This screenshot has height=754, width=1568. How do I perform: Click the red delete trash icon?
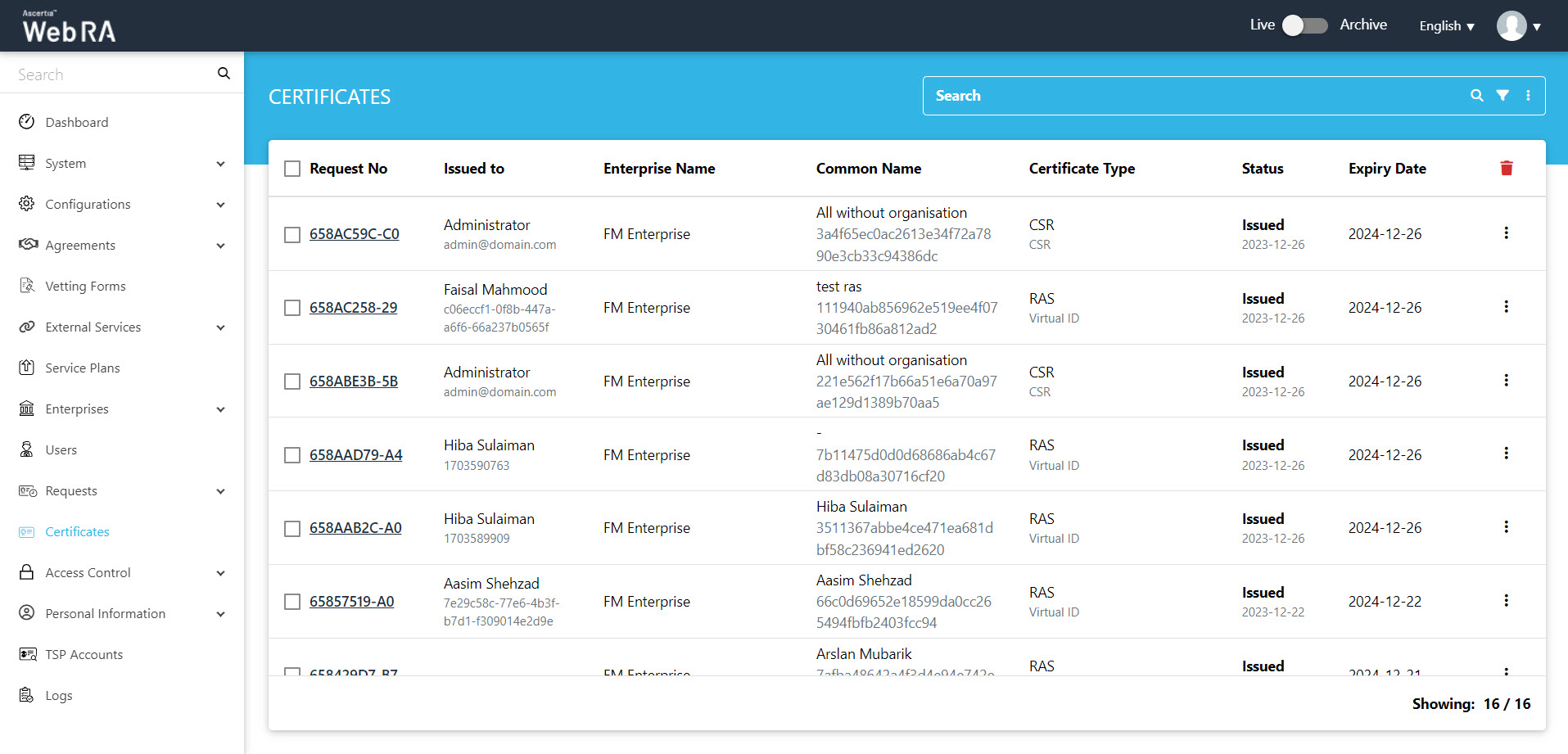tap(1506, 169)
